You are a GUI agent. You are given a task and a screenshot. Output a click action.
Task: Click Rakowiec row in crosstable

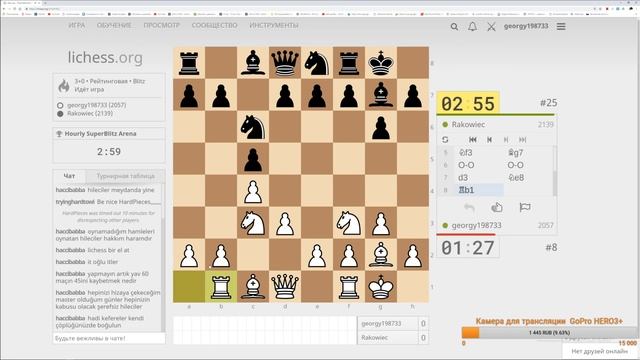[393, 338]
